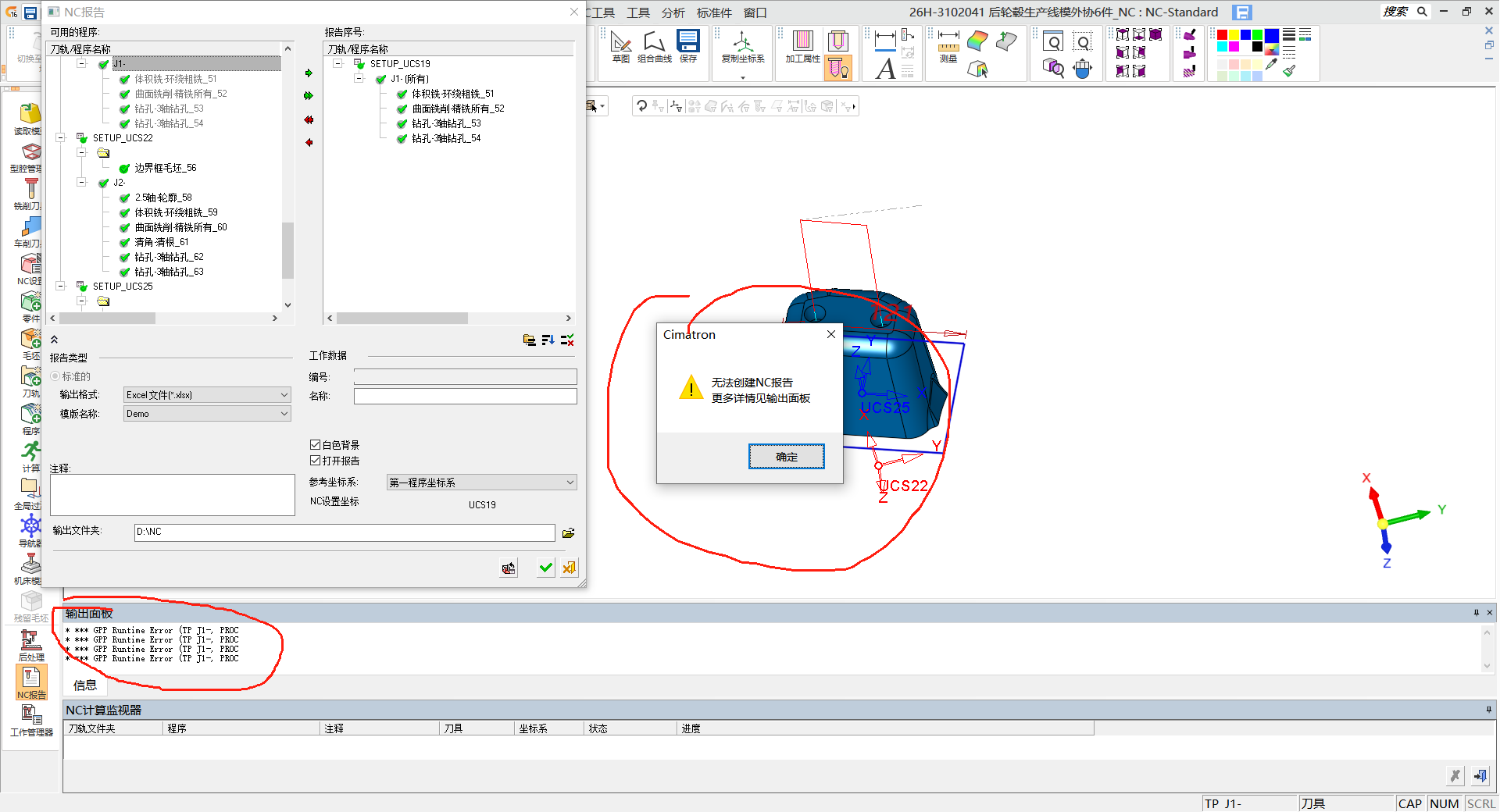
Task: Open 型腔管理 cavity manager in sidebar
Action: coord(30,158)
